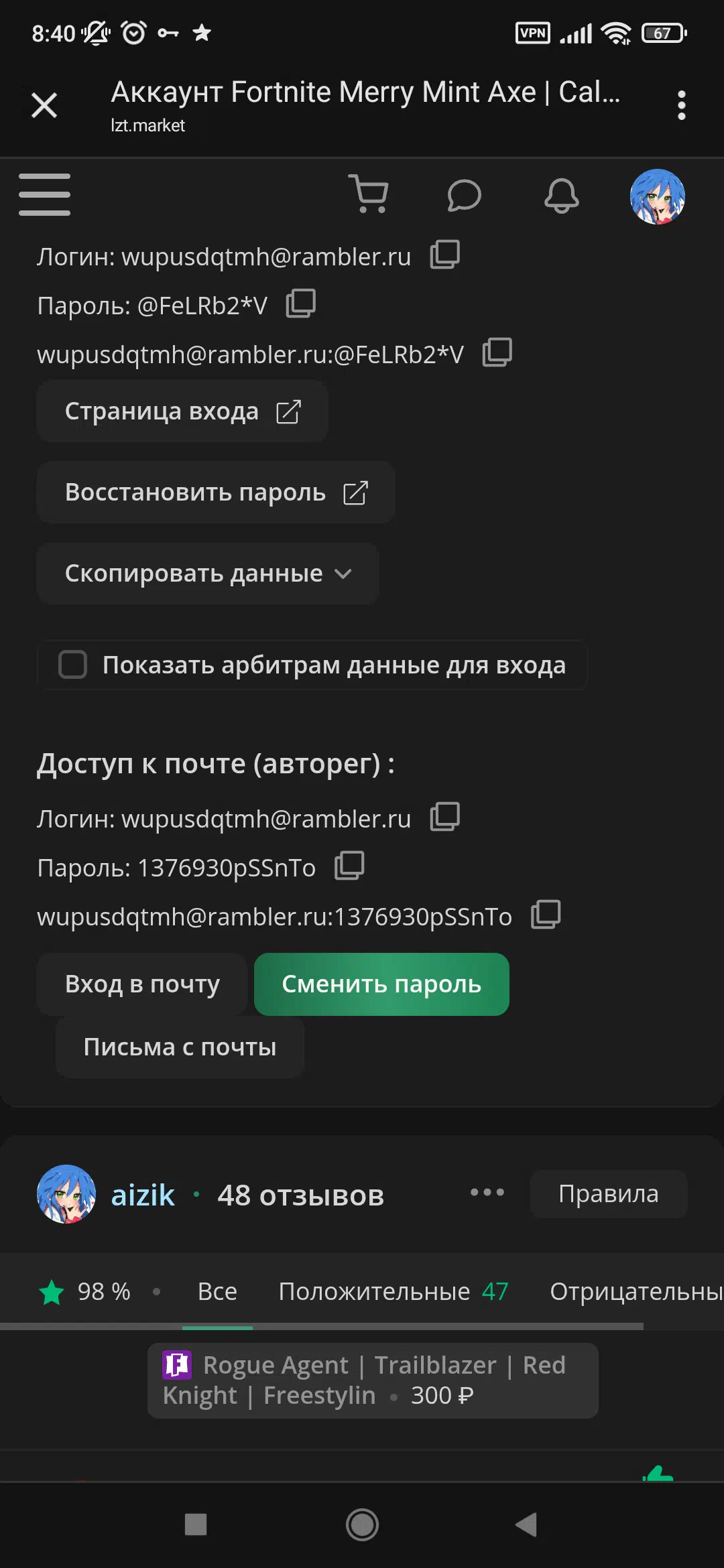
Task: Open the chat messages icon
Action: coord(464,195)
